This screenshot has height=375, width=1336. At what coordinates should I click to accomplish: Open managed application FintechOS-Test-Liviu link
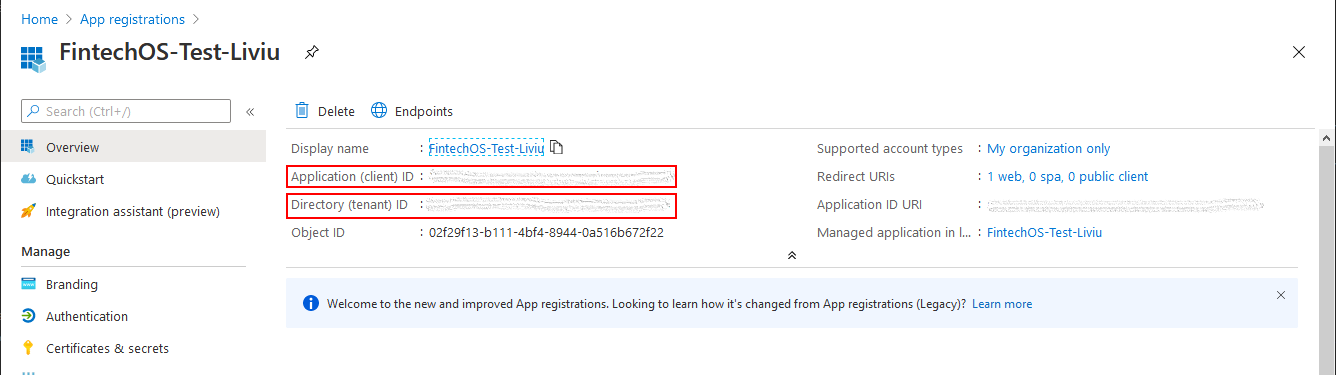1044,232
